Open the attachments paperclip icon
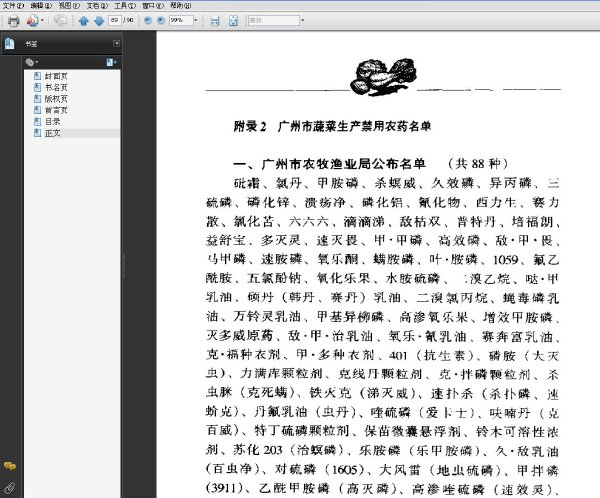 tap(10, 488)
